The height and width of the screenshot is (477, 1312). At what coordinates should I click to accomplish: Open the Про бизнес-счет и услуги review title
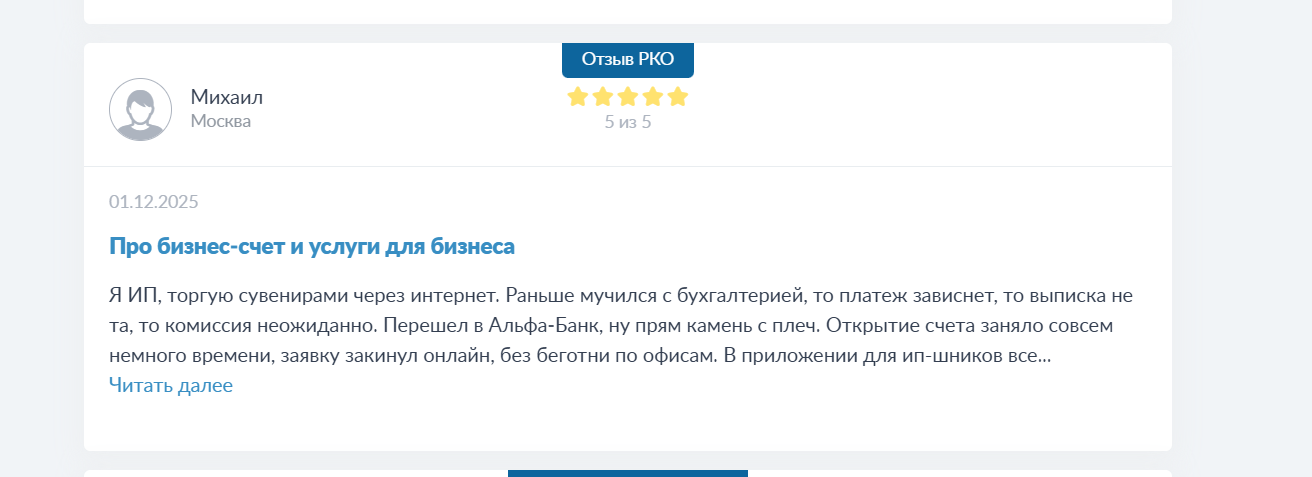point(311,246)
